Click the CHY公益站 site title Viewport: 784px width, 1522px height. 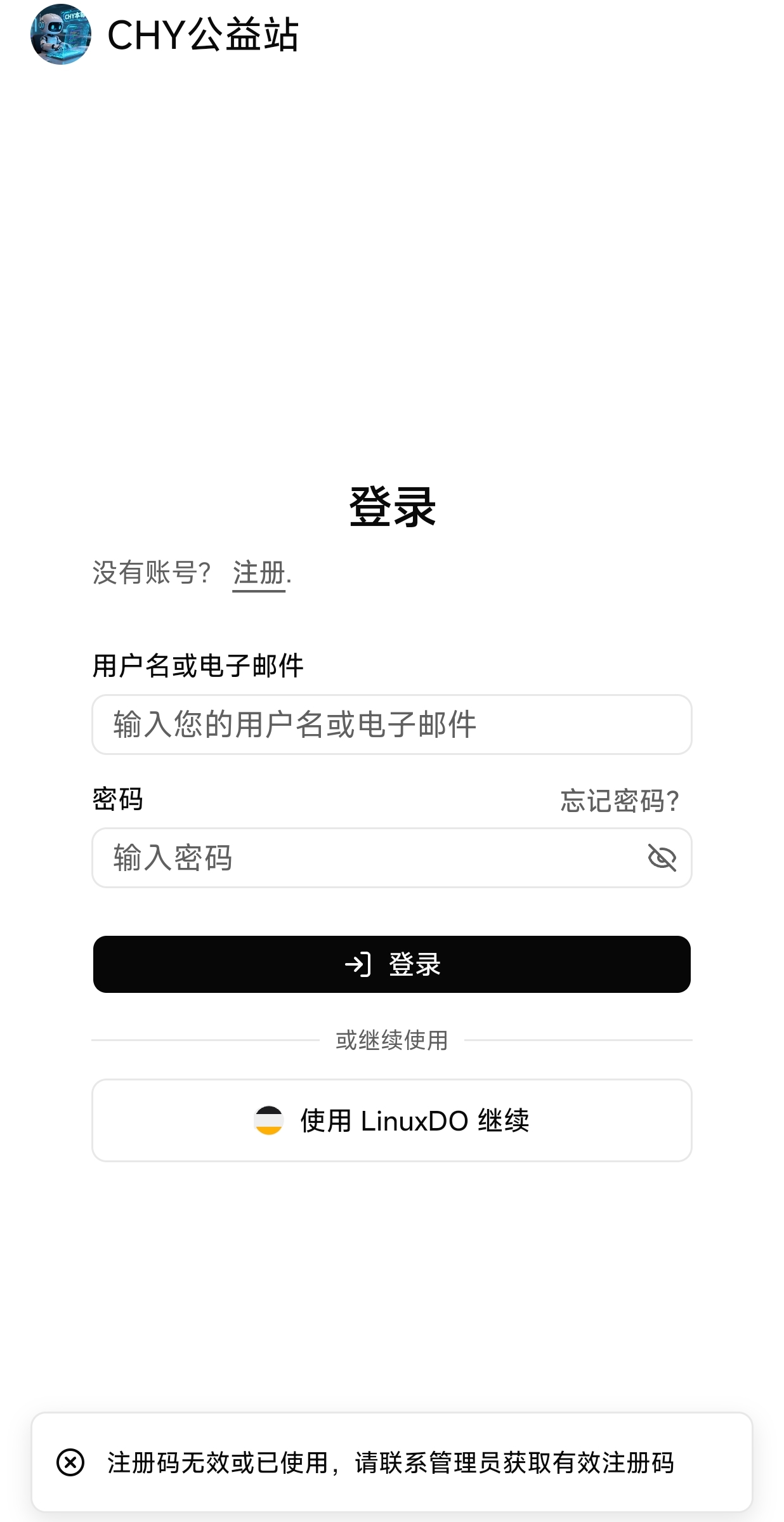pyautogui.click(x=203, y=35)
